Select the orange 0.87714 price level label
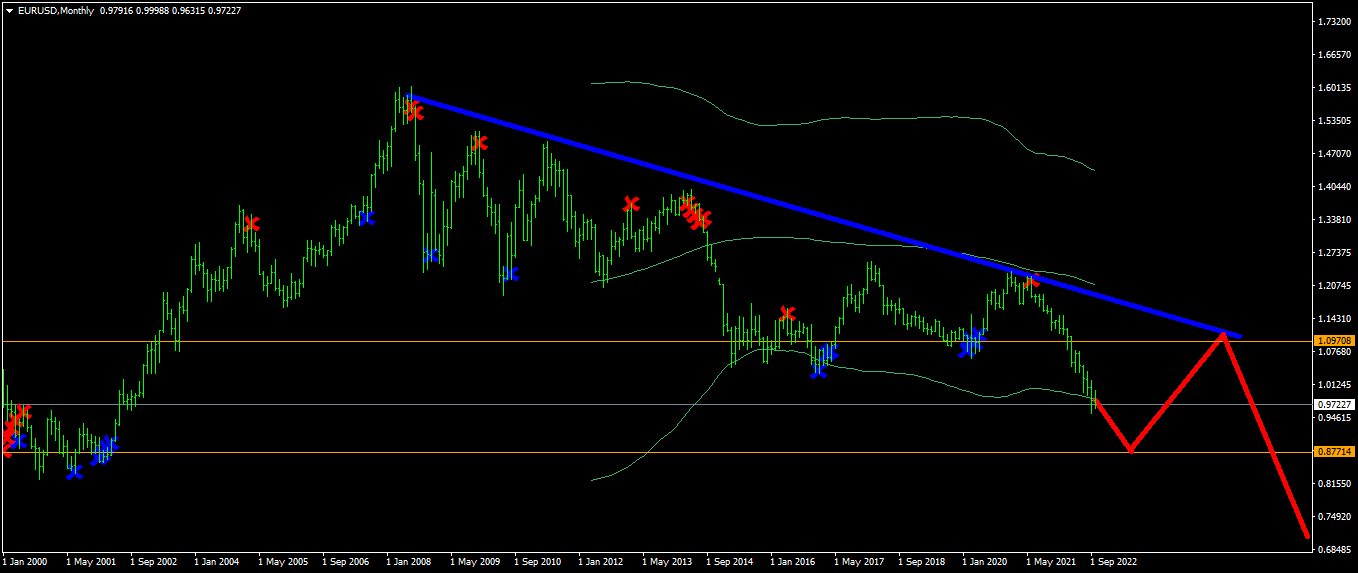 click(x=1334, y=452)
